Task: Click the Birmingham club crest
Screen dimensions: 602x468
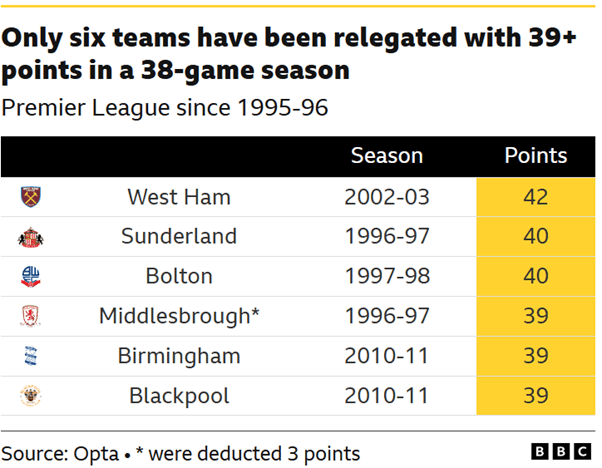Action: tap(30, 356)
